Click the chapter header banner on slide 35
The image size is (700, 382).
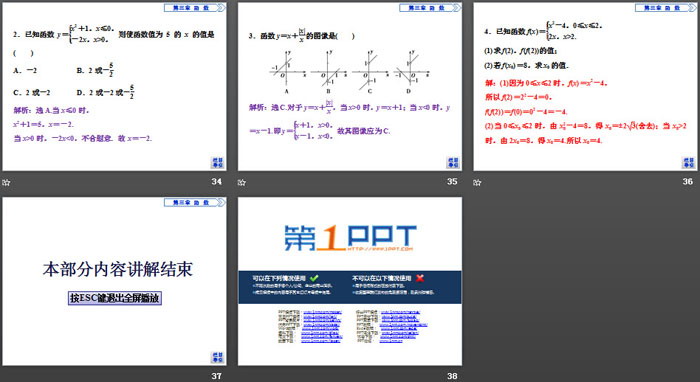click(430, 8)
